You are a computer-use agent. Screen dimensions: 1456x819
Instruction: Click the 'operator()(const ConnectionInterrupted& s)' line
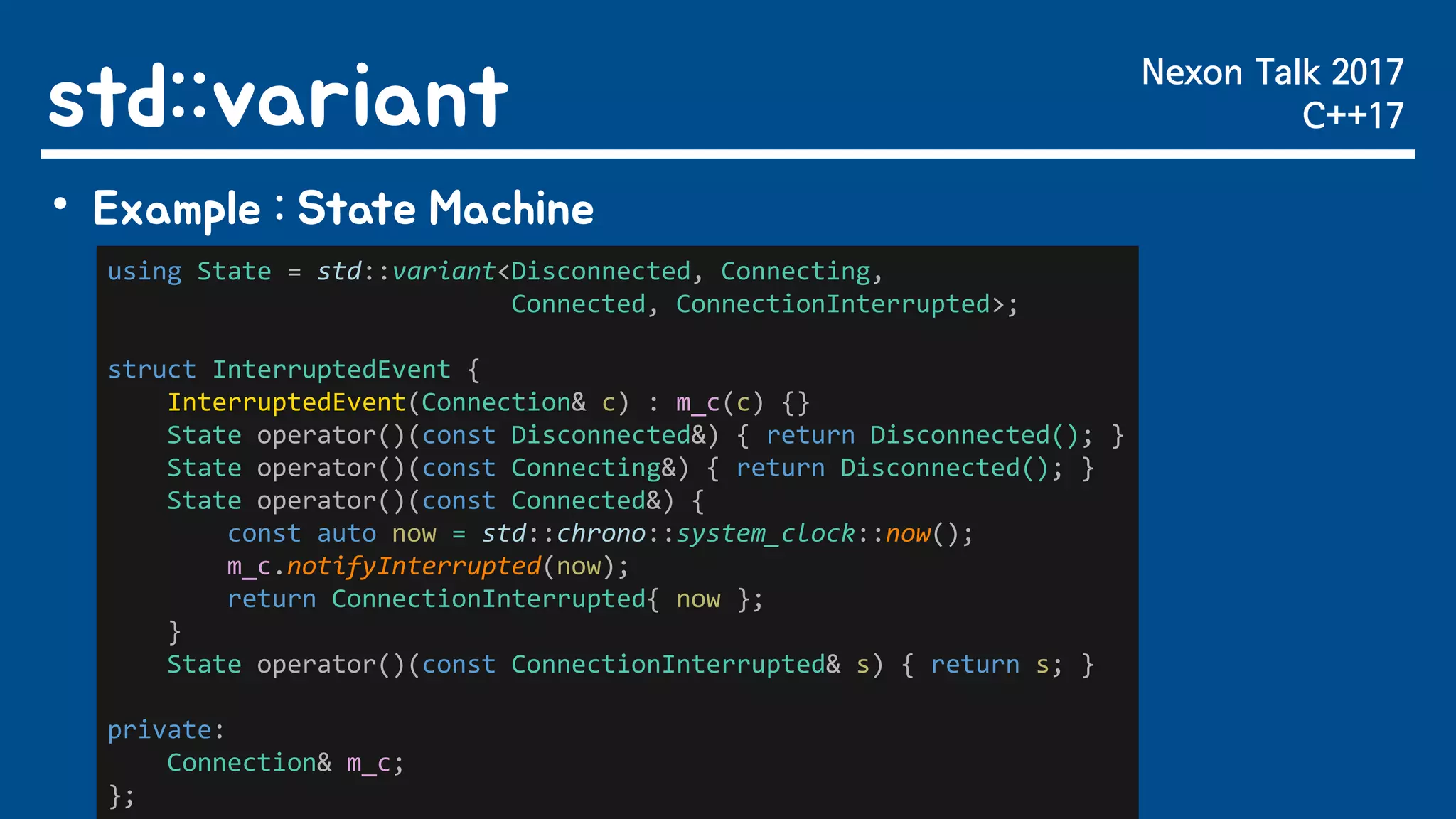[x=631, y=664]
